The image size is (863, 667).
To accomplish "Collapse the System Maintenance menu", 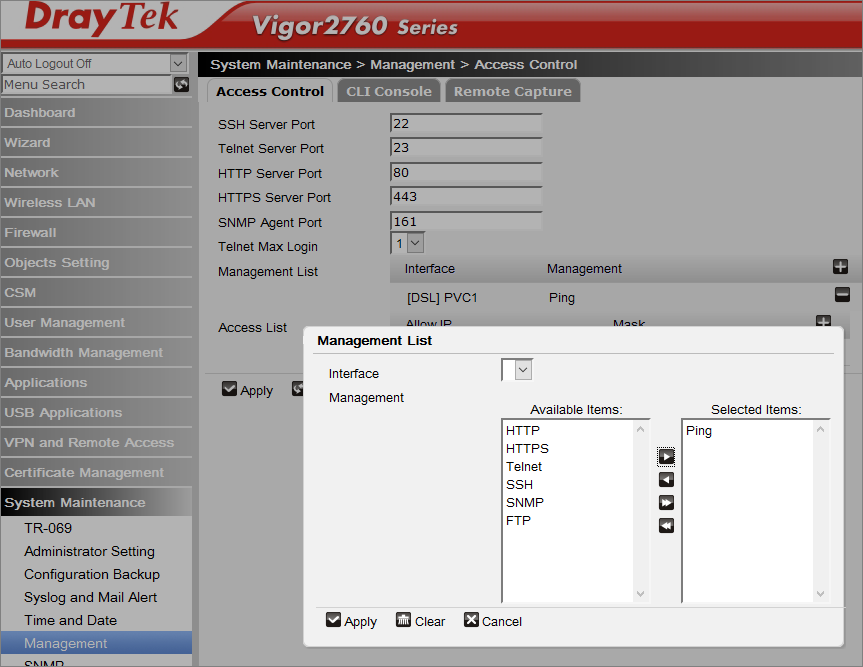I will coord(96,502).
